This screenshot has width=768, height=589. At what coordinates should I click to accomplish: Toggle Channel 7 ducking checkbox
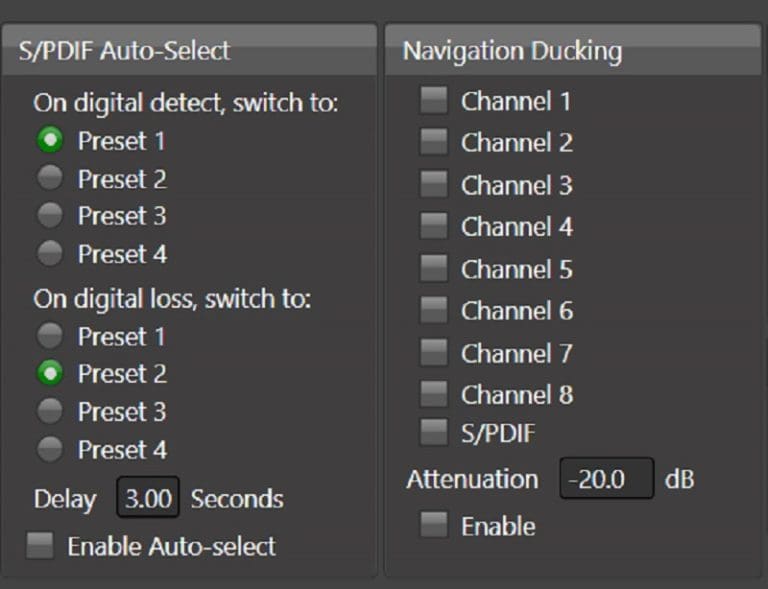pos(433,352)
